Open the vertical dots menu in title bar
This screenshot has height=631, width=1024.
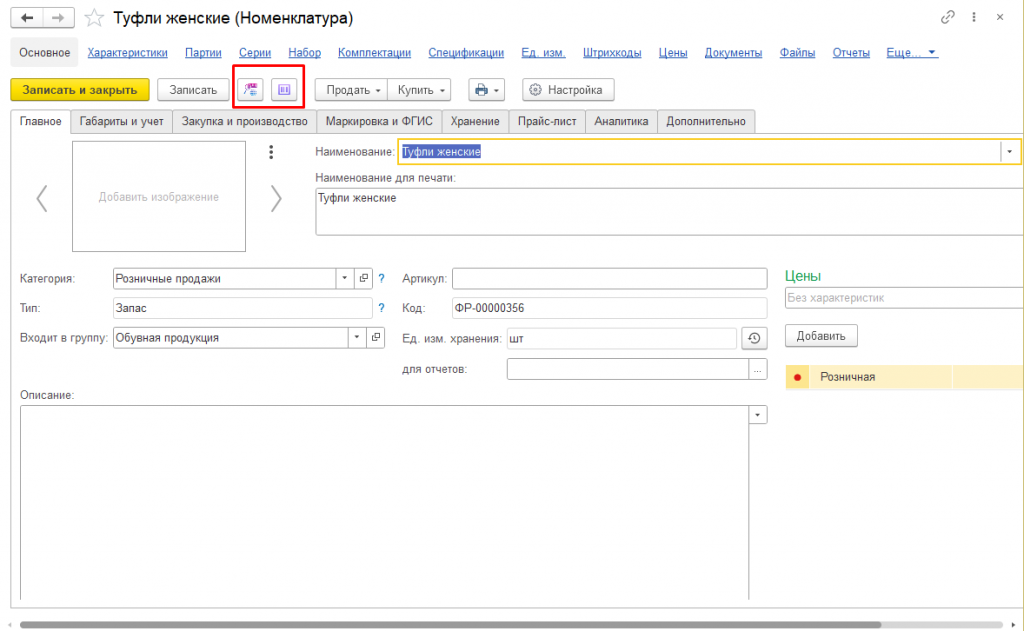pos(974,17)
